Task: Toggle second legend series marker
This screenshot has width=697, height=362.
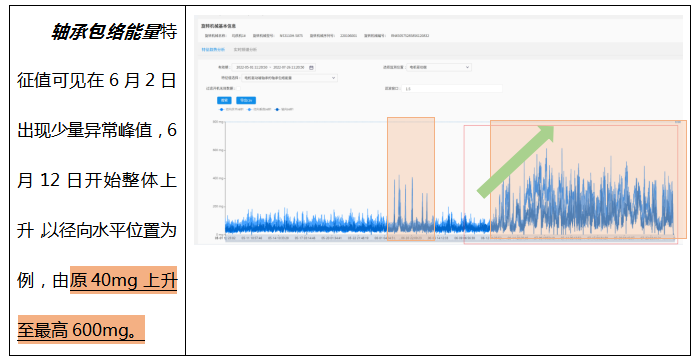Action: [249, 109]
